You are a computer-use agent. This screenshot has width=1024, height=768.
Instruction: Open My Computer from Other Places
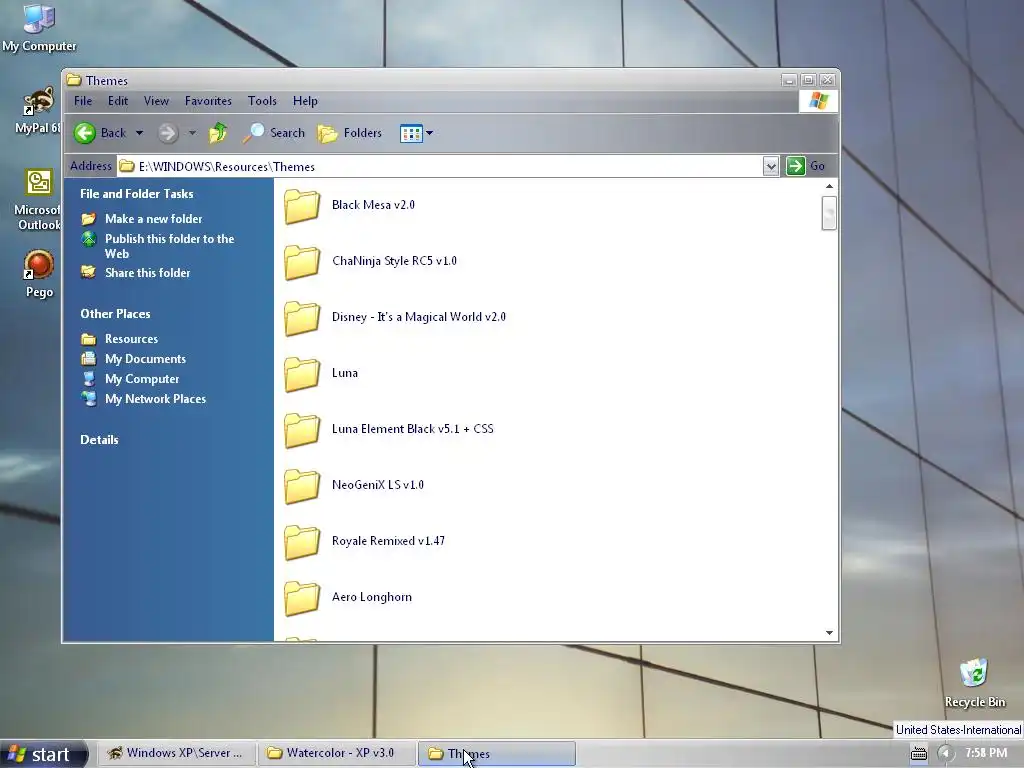pos(142,379)
